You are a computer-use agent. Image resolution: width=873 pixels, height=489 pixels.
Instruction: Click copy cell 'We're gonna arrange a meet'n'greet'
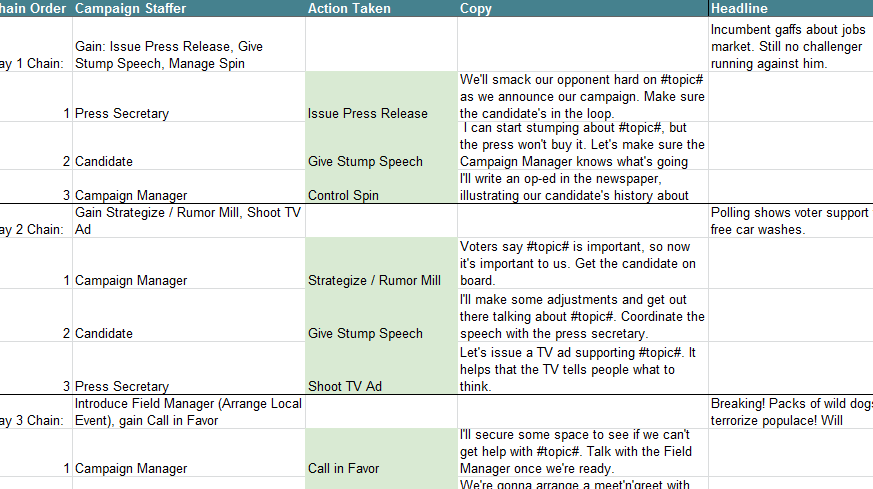583,483
